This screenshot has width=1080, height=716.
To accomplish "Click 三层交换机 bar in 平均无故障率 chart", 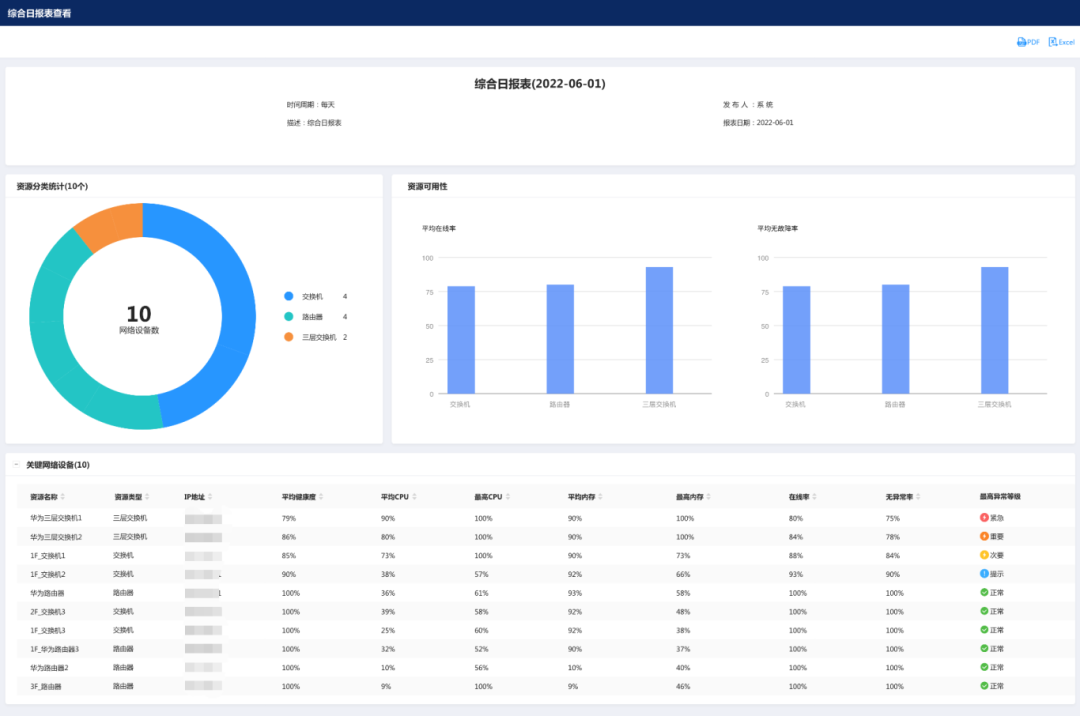I will point(995,330).
